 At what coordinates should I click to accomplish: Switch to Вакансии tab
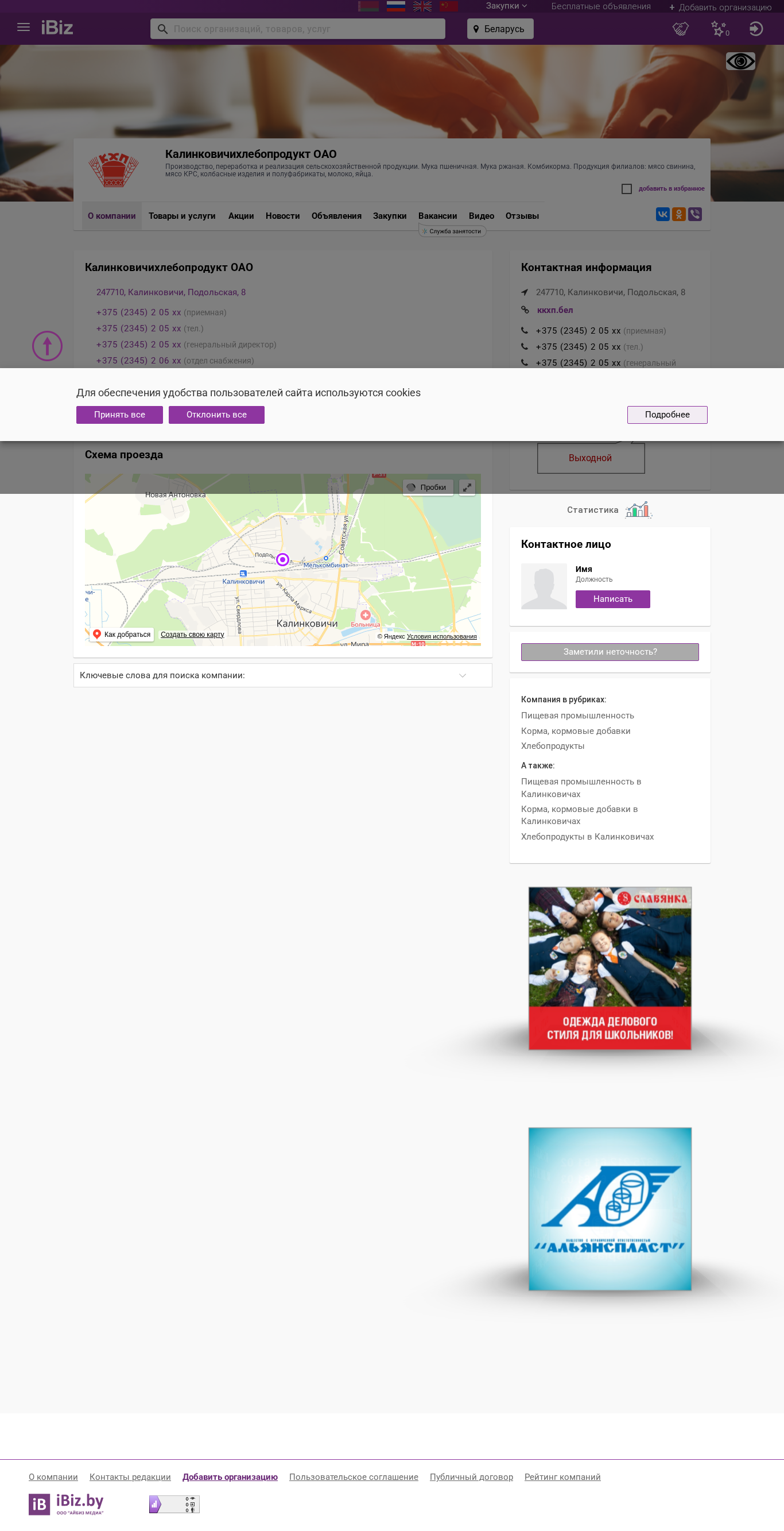pos(438,216)
